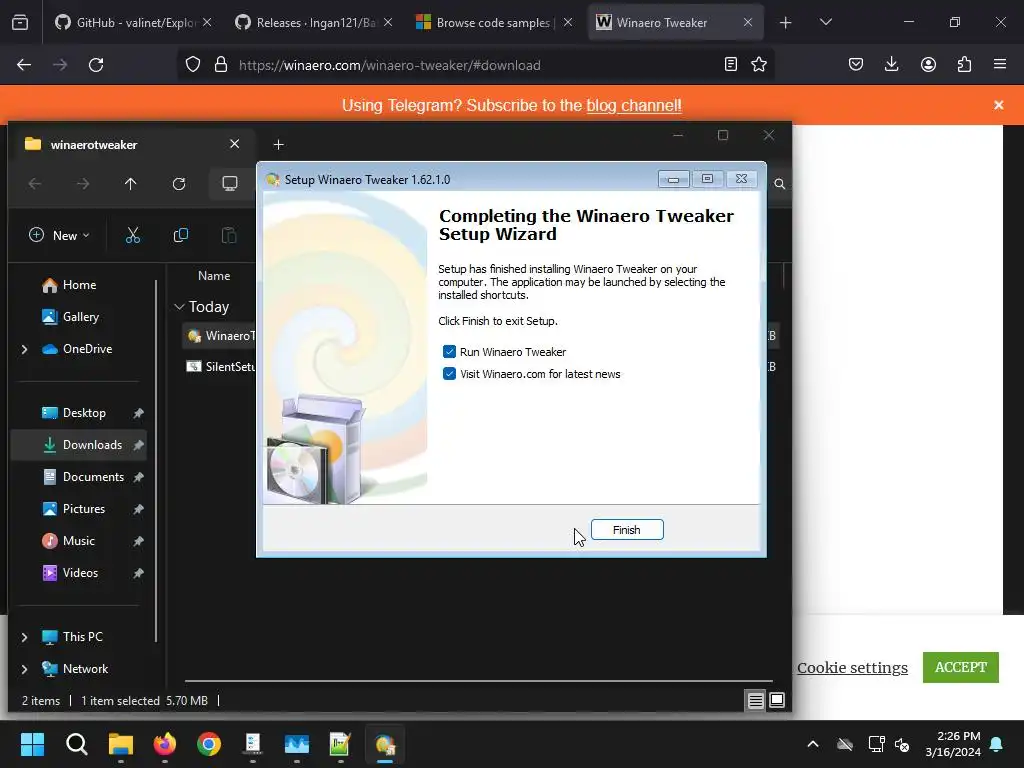Open Firefox View icon at tab bar start
Screen dimensions: 1024x768
pos(20,22)
